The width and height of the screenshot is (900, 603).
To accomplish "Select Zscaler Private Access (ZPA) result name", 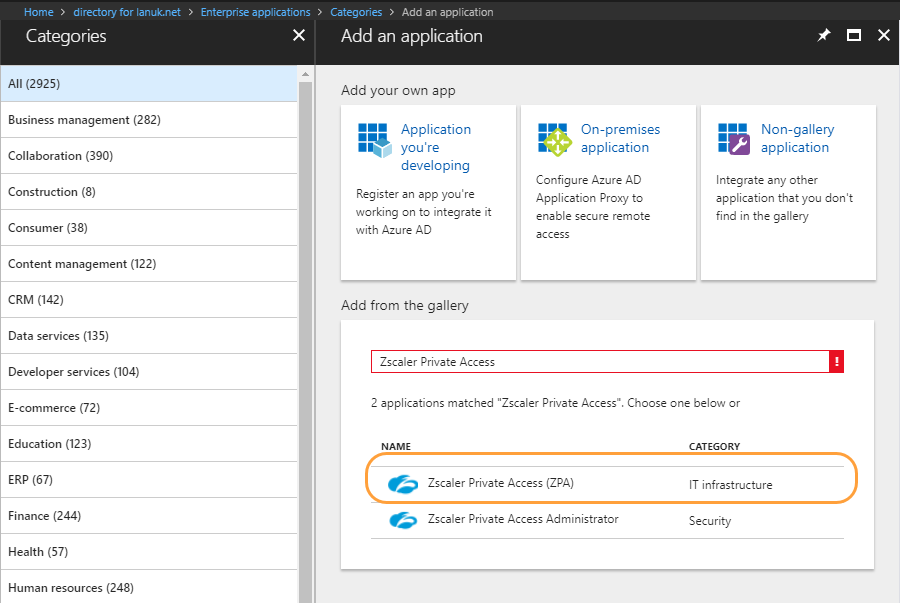I will click(501, 483).
